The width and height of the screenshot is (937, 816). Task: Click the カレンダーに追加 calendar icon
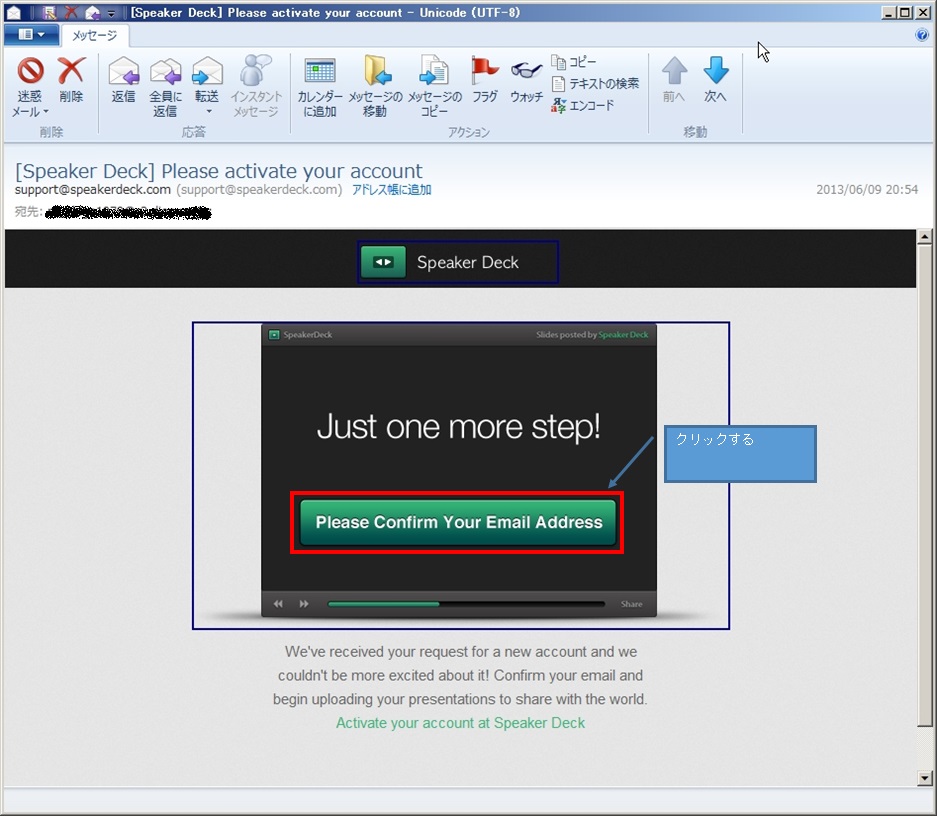coord(320,71)
